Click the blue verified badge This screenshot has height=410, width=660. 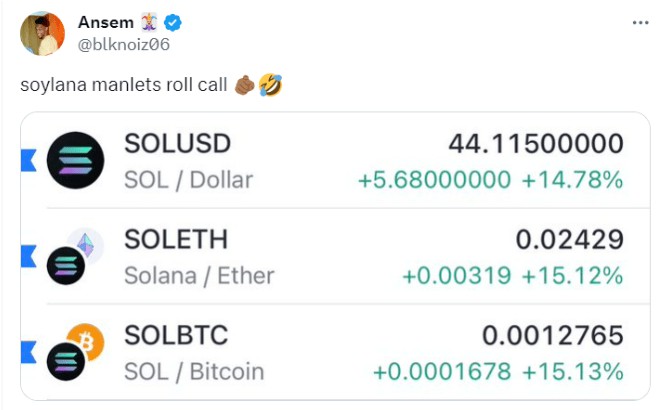173,22
